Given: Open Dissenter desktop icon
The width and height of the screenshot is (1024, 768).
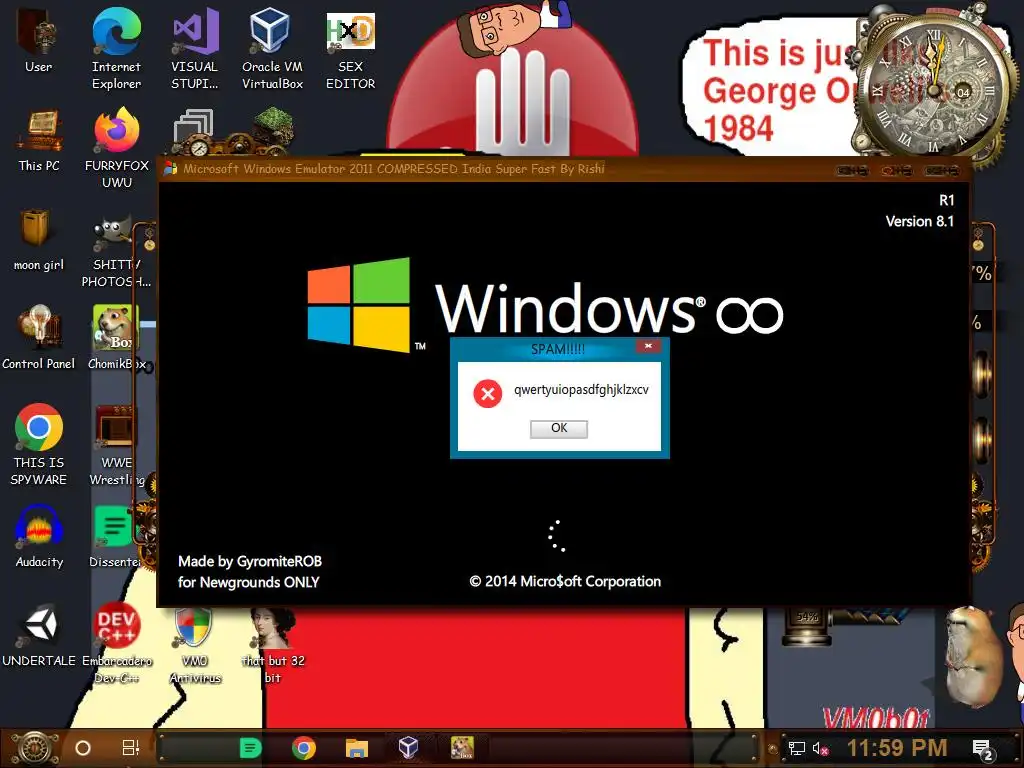Looking at the screenshot, I should click(115, 537).
